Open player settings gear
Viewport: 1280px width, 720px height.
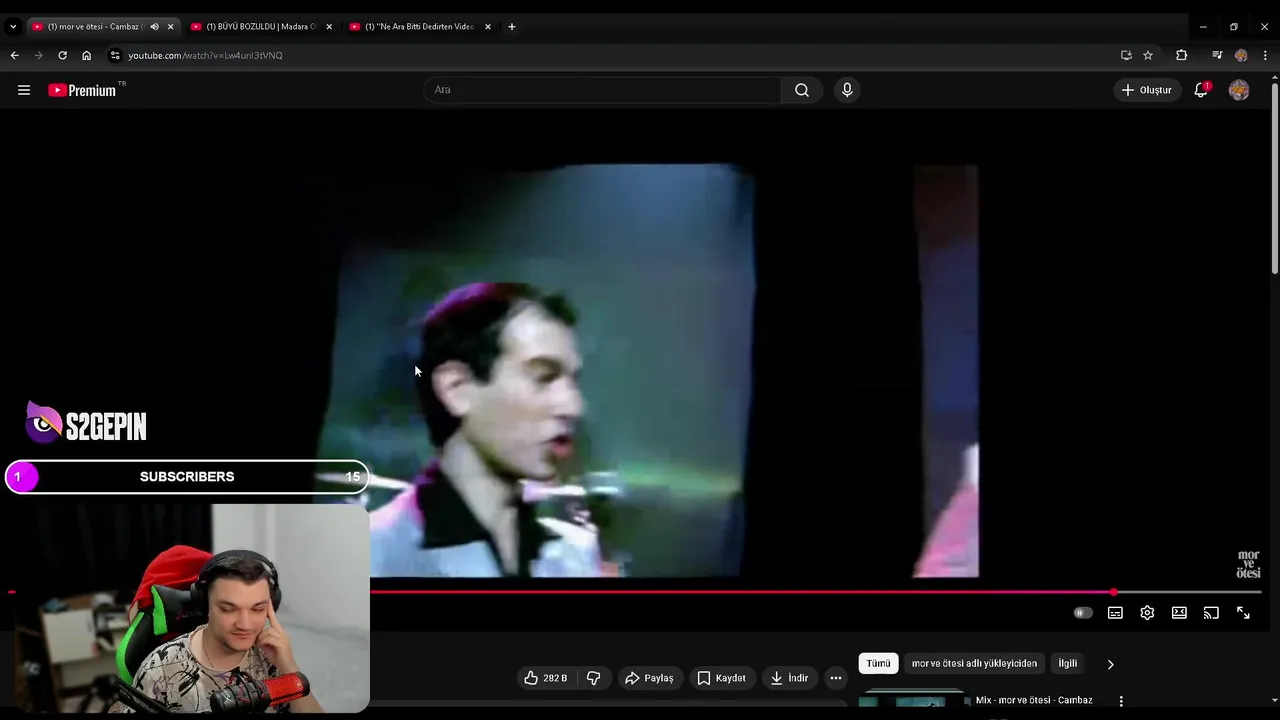click(x=1147, y=613)
